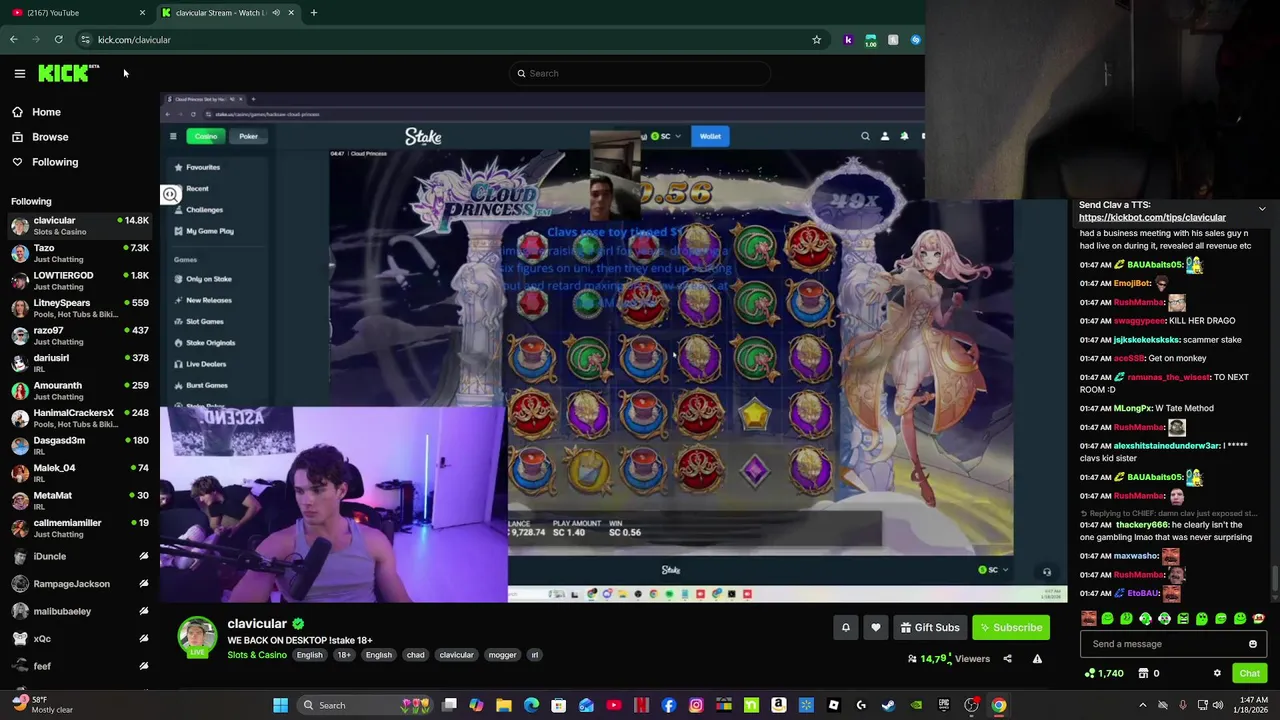Toggle stream notifications bell button
Screen dimensions: 1280x720
tap(845, 627)
